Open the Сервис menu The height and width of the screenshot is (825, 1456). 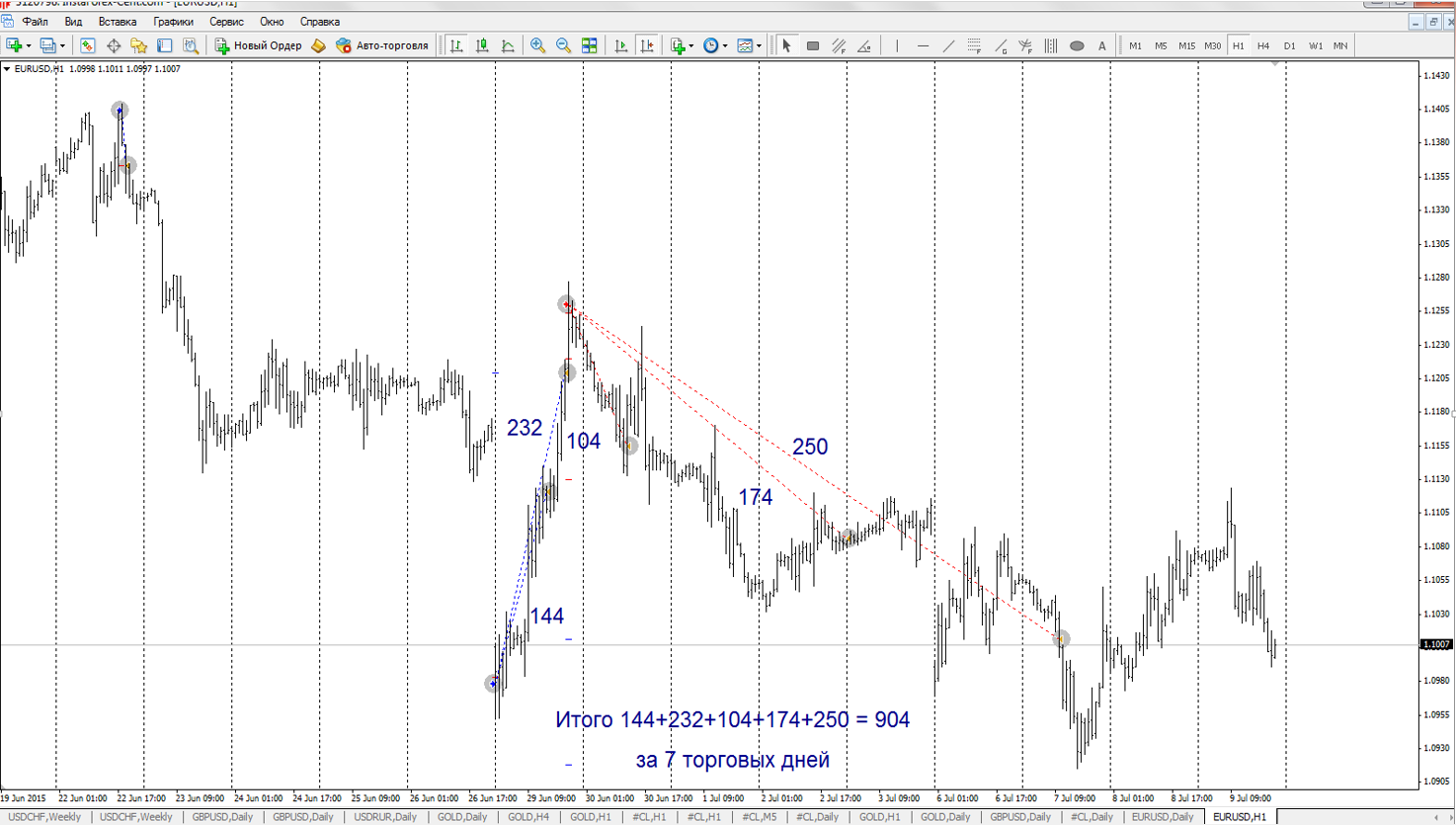[x=226, y=22]
